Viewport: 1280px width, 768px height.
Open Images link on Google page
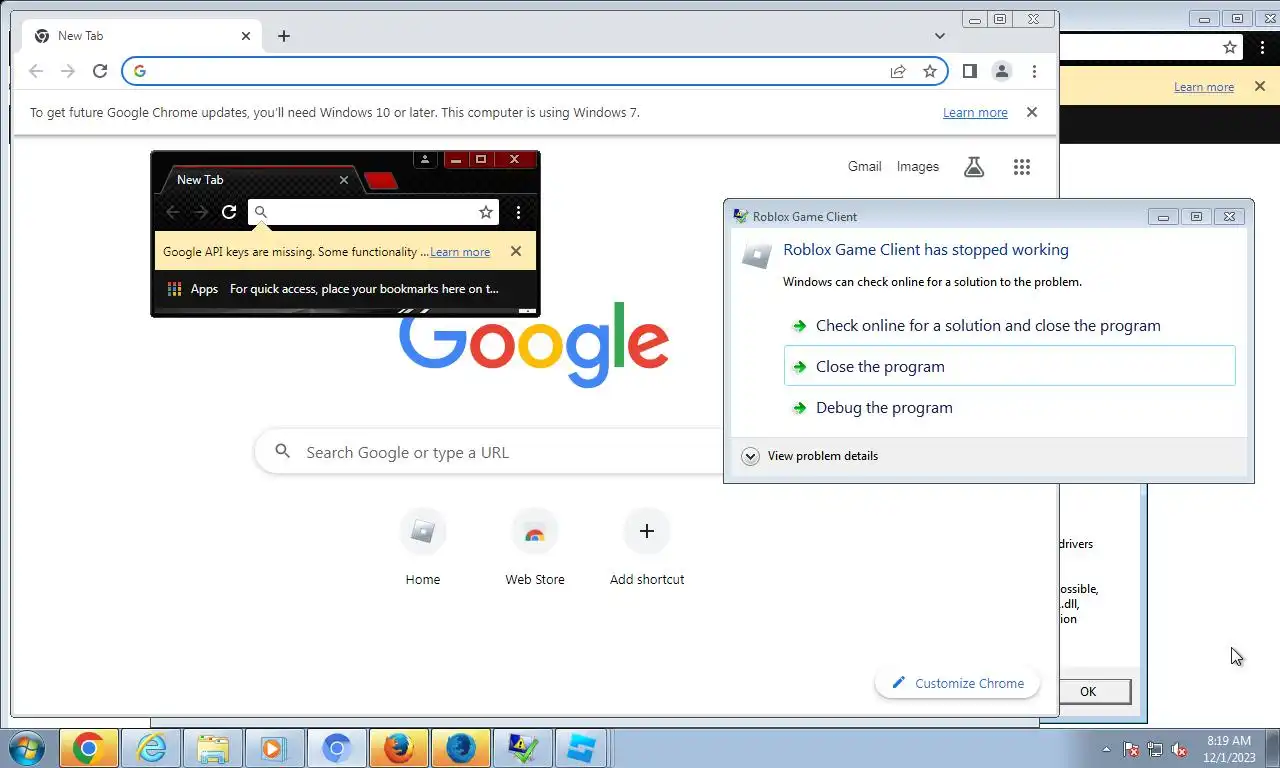[918, 167]
